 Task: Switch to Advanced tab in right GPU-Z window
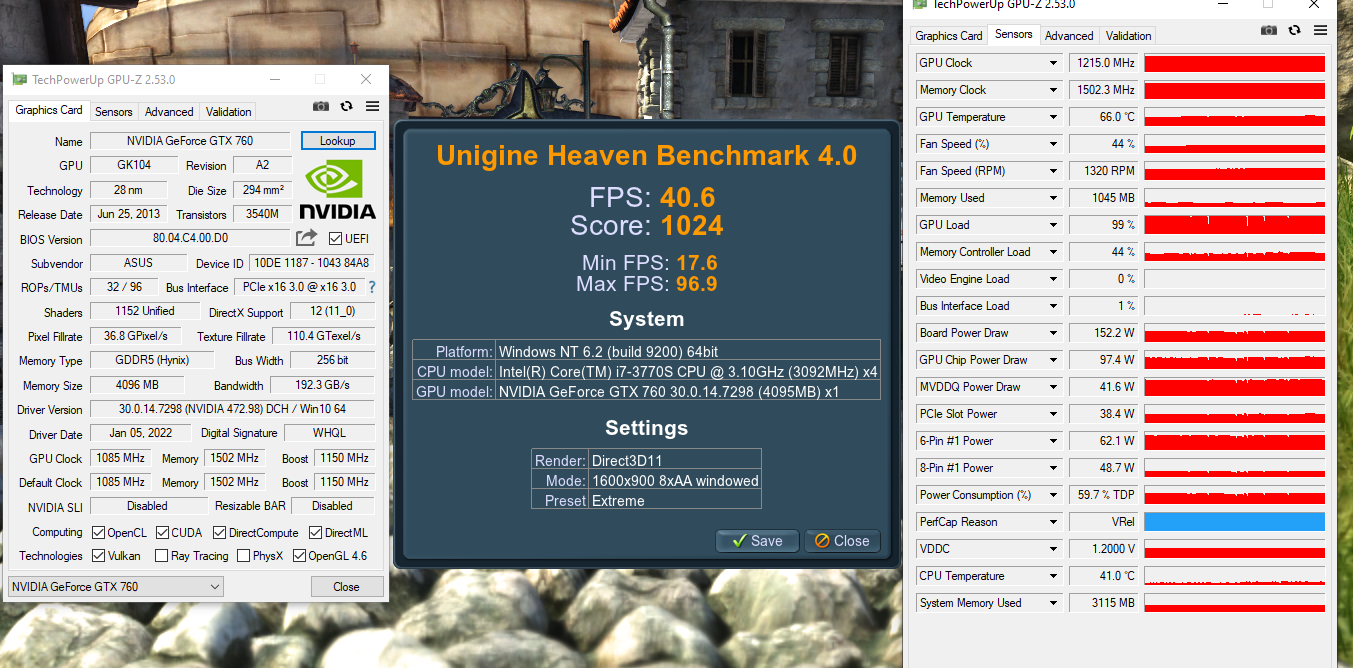(x=1069, y=36)
